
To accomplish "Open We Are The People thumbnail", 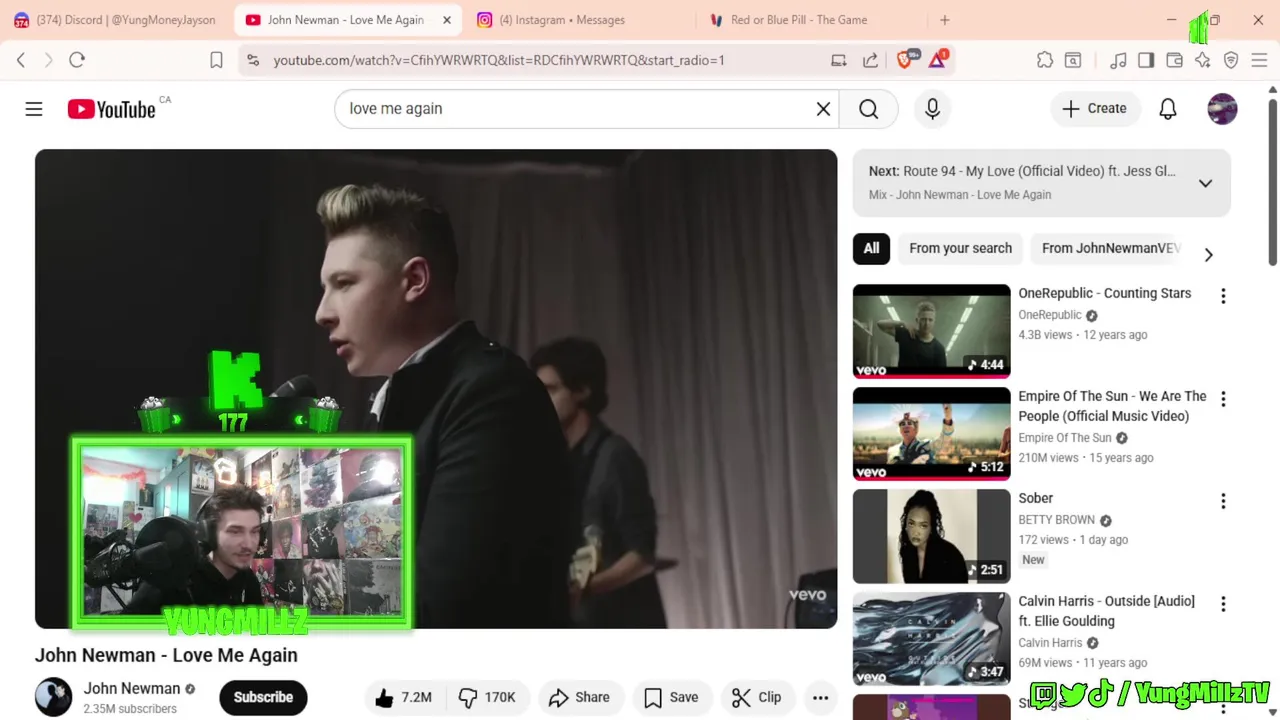I will (931, 434).
